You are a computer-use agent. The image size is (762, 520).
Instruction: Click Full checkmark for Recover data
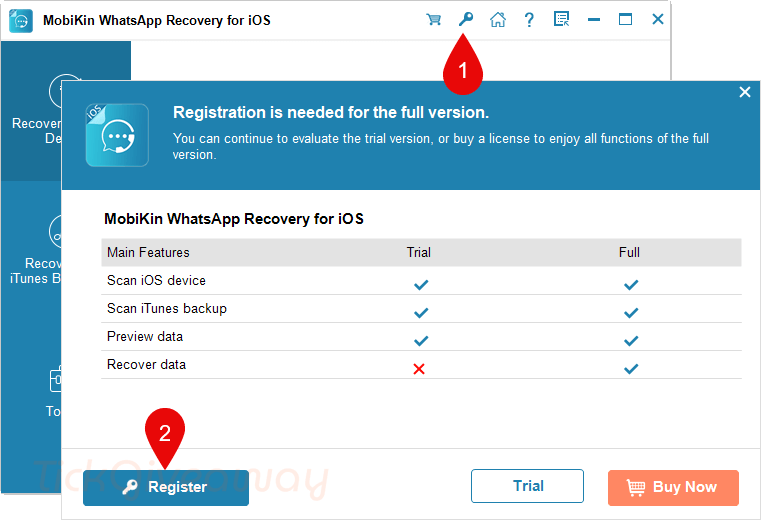click(x=631, y=369)
